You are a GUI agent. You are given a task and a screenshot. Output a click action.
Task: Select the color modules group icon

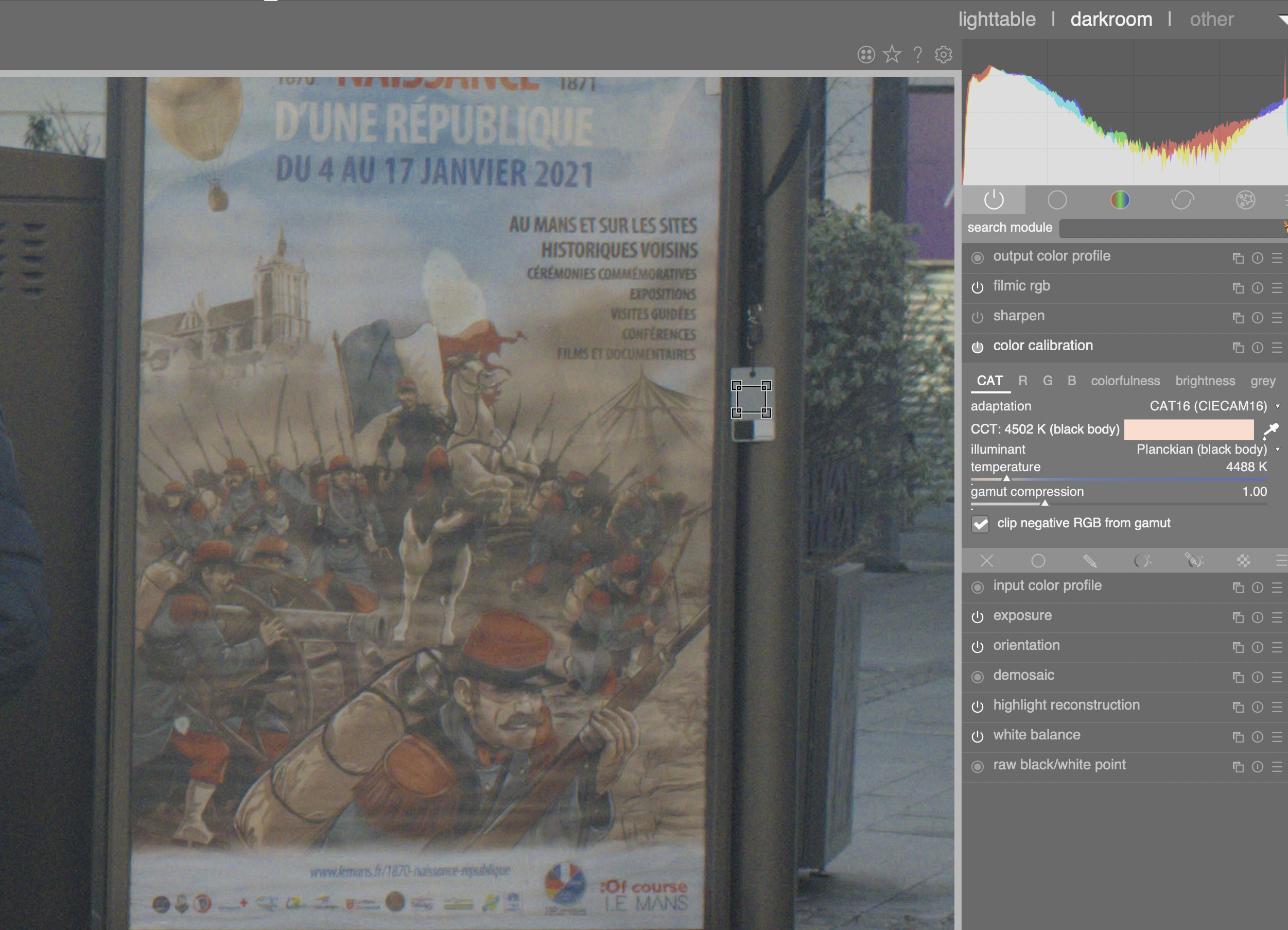[1120, 200]
